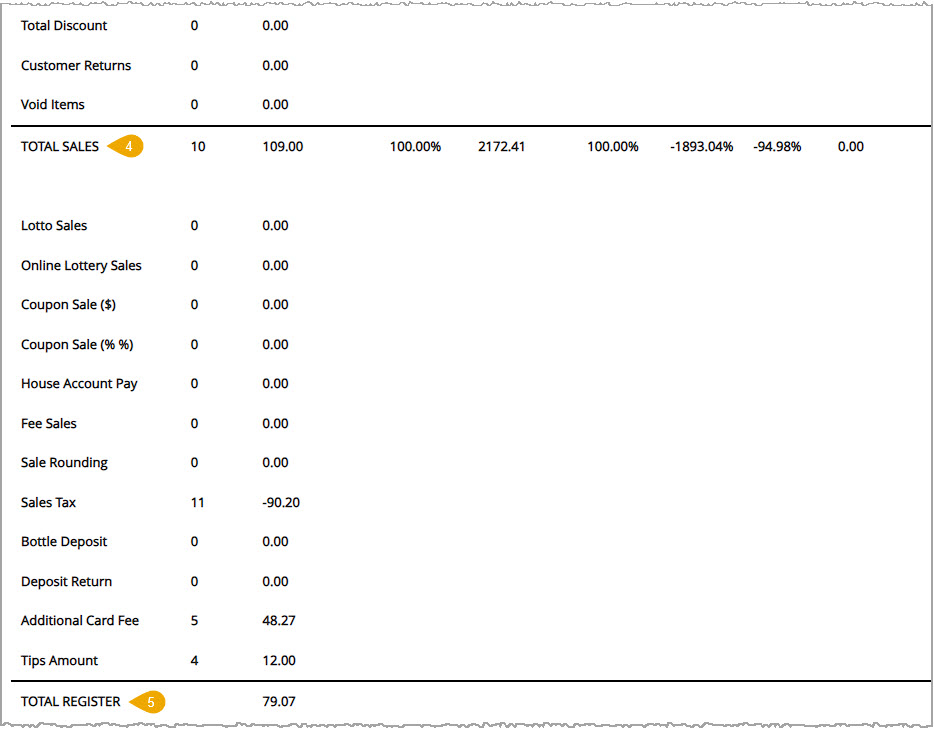934x729 pixels.
Task: Click the Customer Returns row label
Action: coord(75,65)
